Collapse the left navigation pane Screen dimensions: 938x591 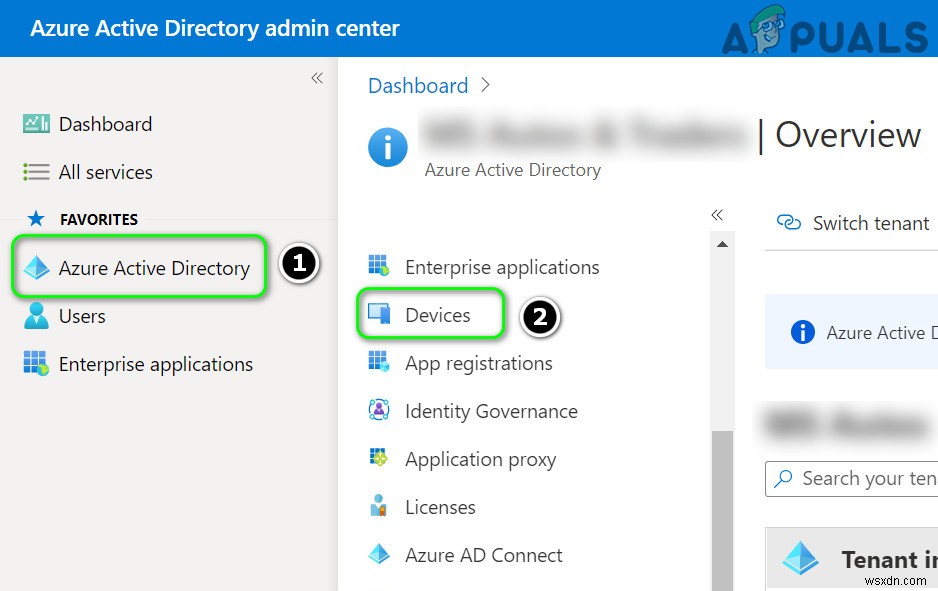(317, 78)
